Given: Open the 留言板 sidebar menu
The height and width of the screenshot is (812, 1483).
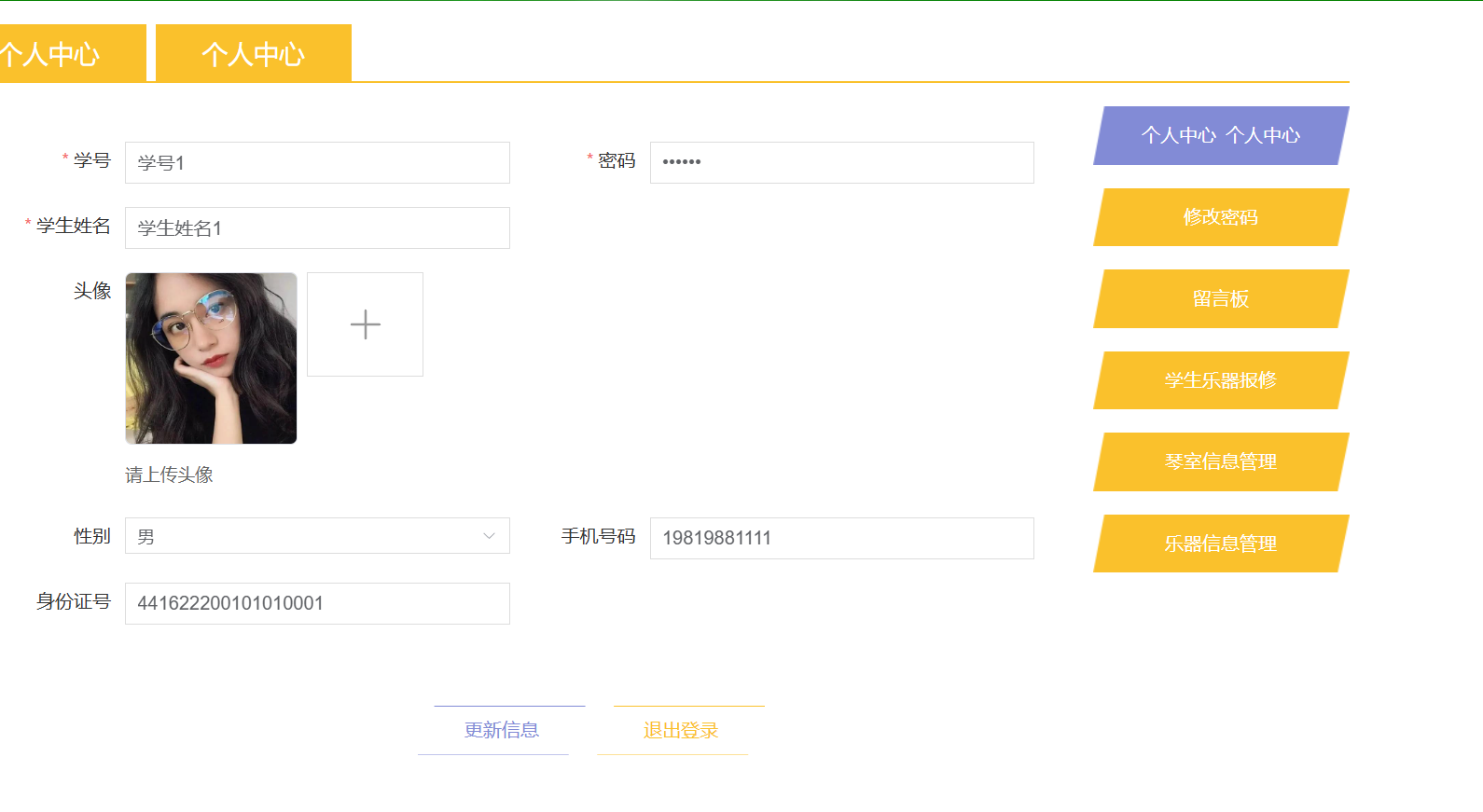Looking at the screenshot, I should point(1220,298).
